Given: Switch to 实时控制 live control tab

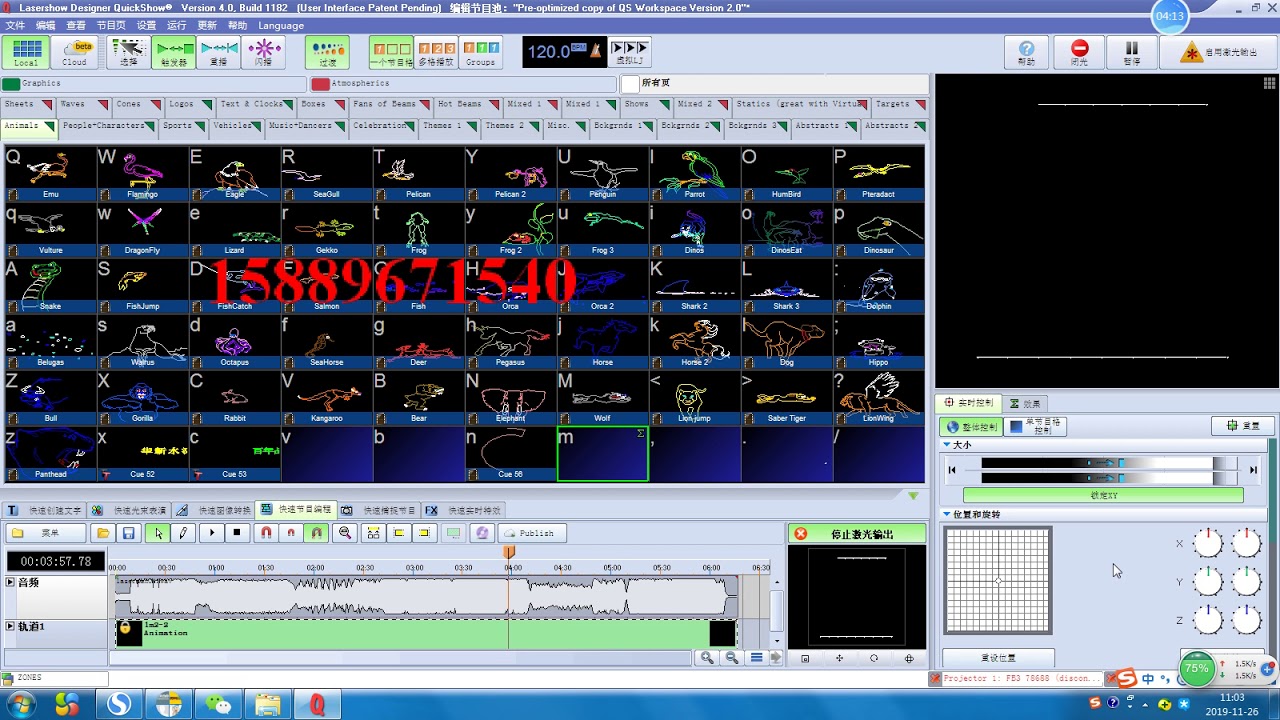Looking at the screenshot, I should pos(969,403).
